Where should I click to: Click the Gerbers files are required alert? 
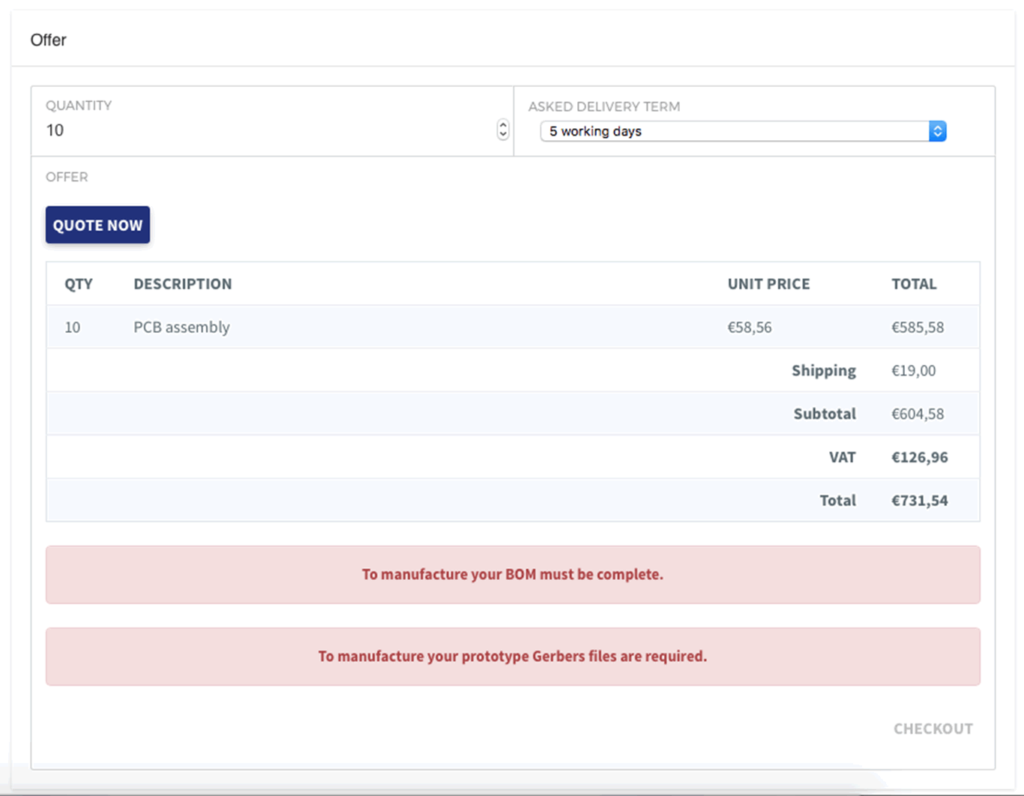pyautogui.click(x=512, y=657)
